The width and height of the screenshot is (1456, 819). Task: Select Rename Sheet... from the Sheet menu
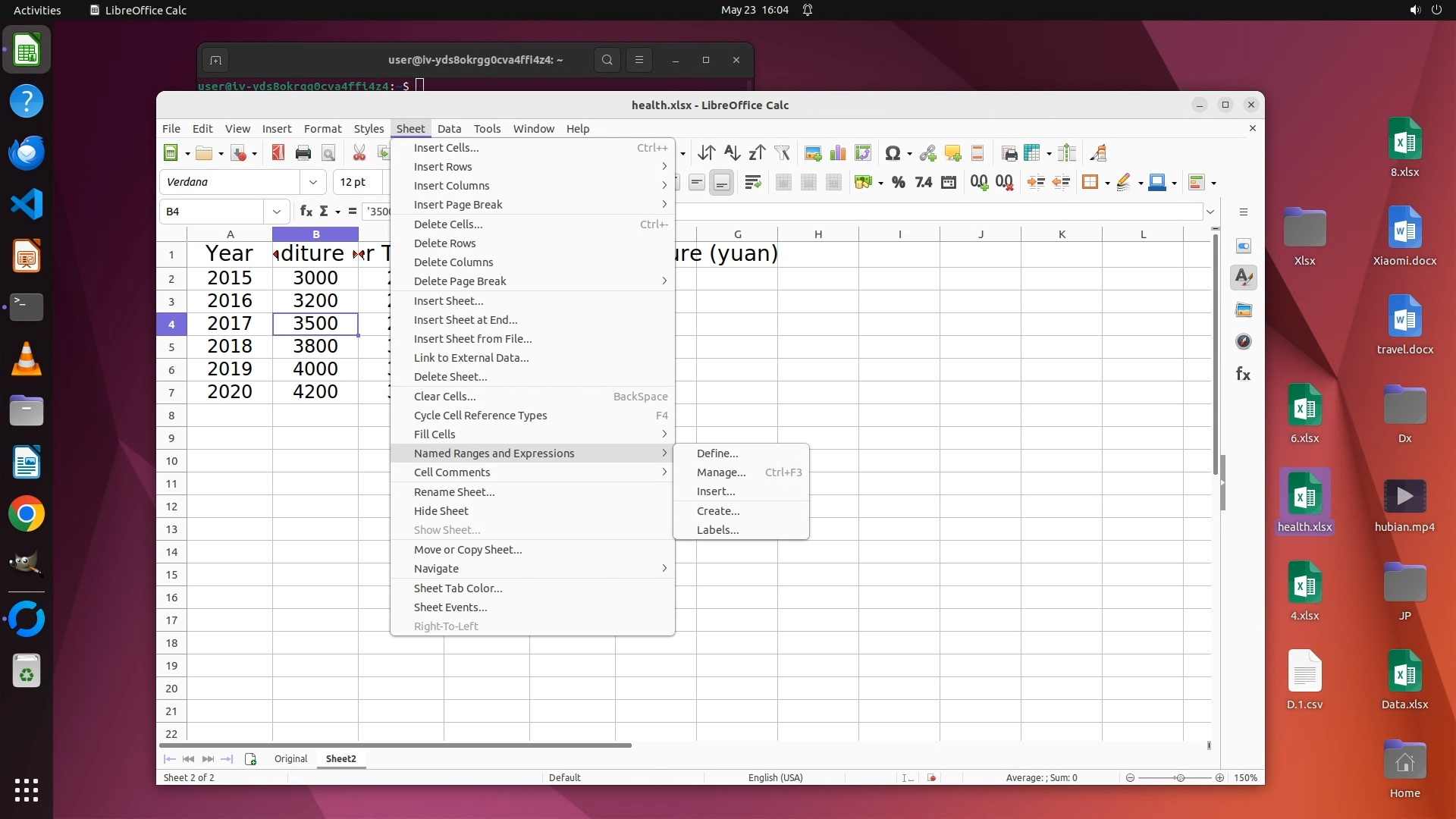(454, 492)
